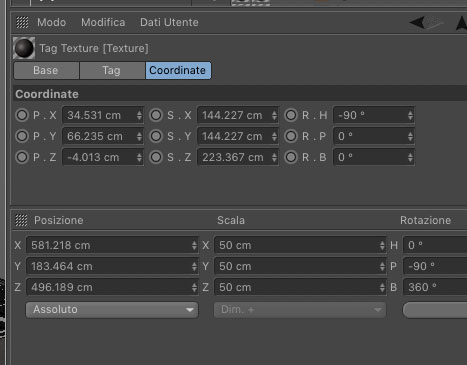This screenshot has width=467, height=365.
Task: Click the Posizione column header
Action: pyautogui.click(x=59, y=220)
